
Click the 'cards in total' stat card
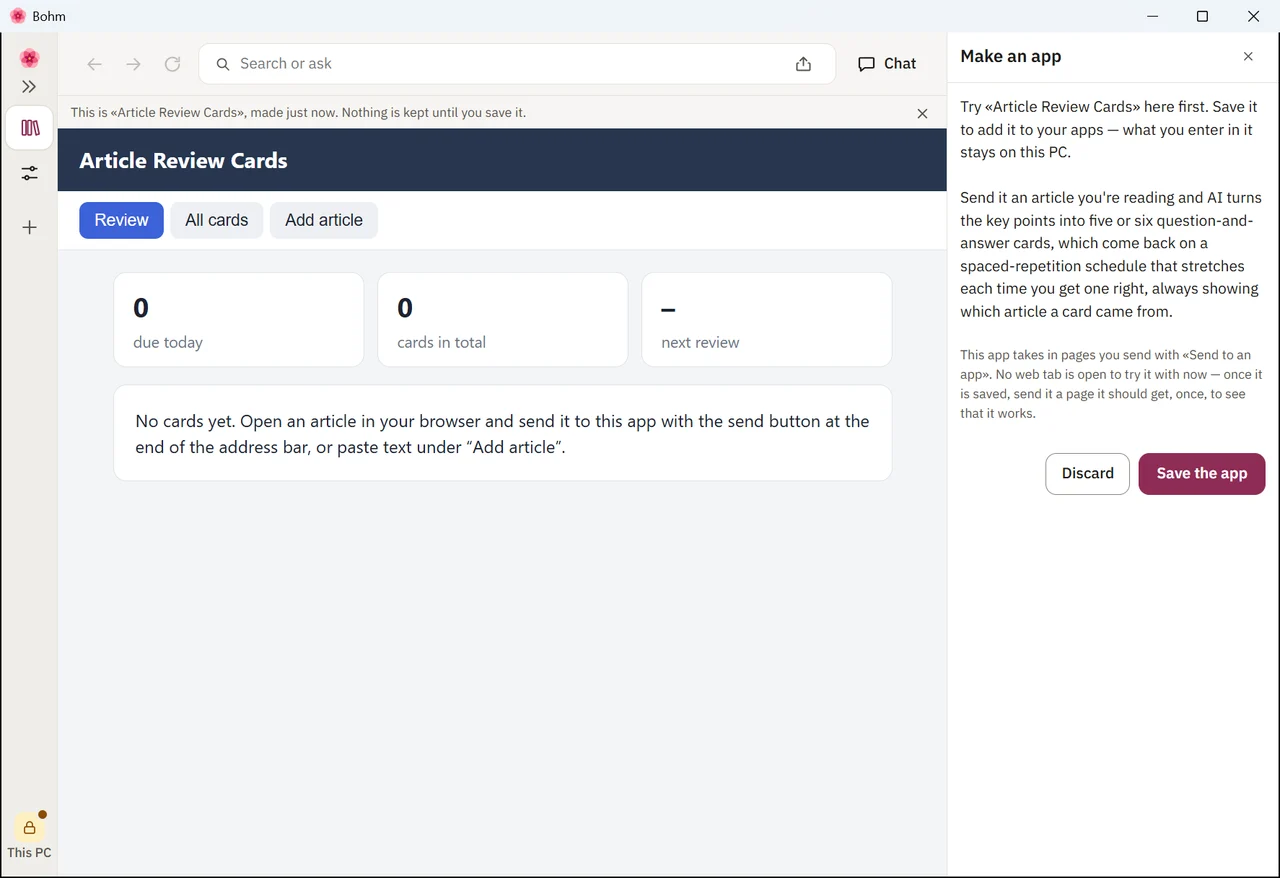pos(503,320)
